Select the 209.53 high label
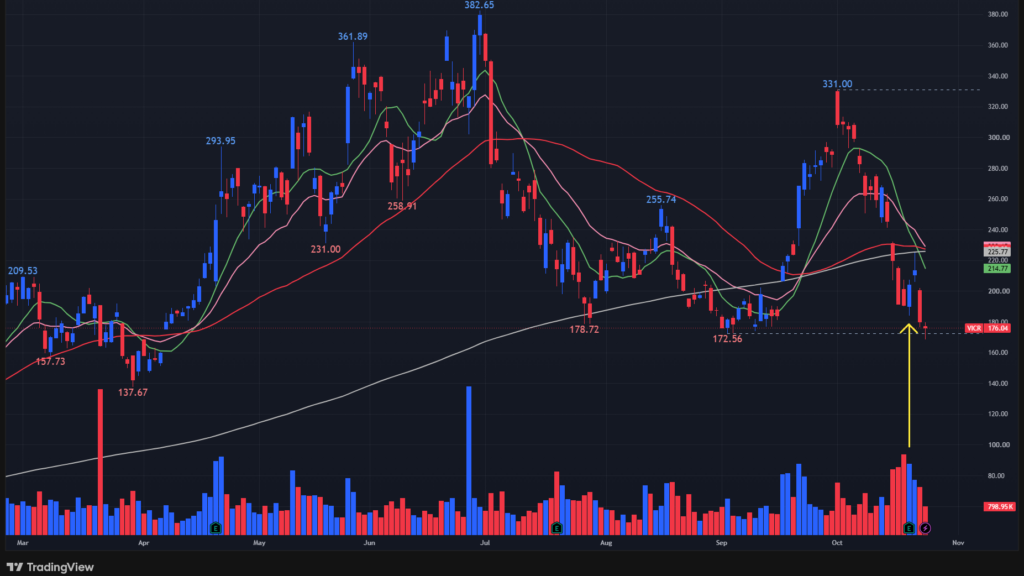The image size is (1024, 576). pos(22,270)
